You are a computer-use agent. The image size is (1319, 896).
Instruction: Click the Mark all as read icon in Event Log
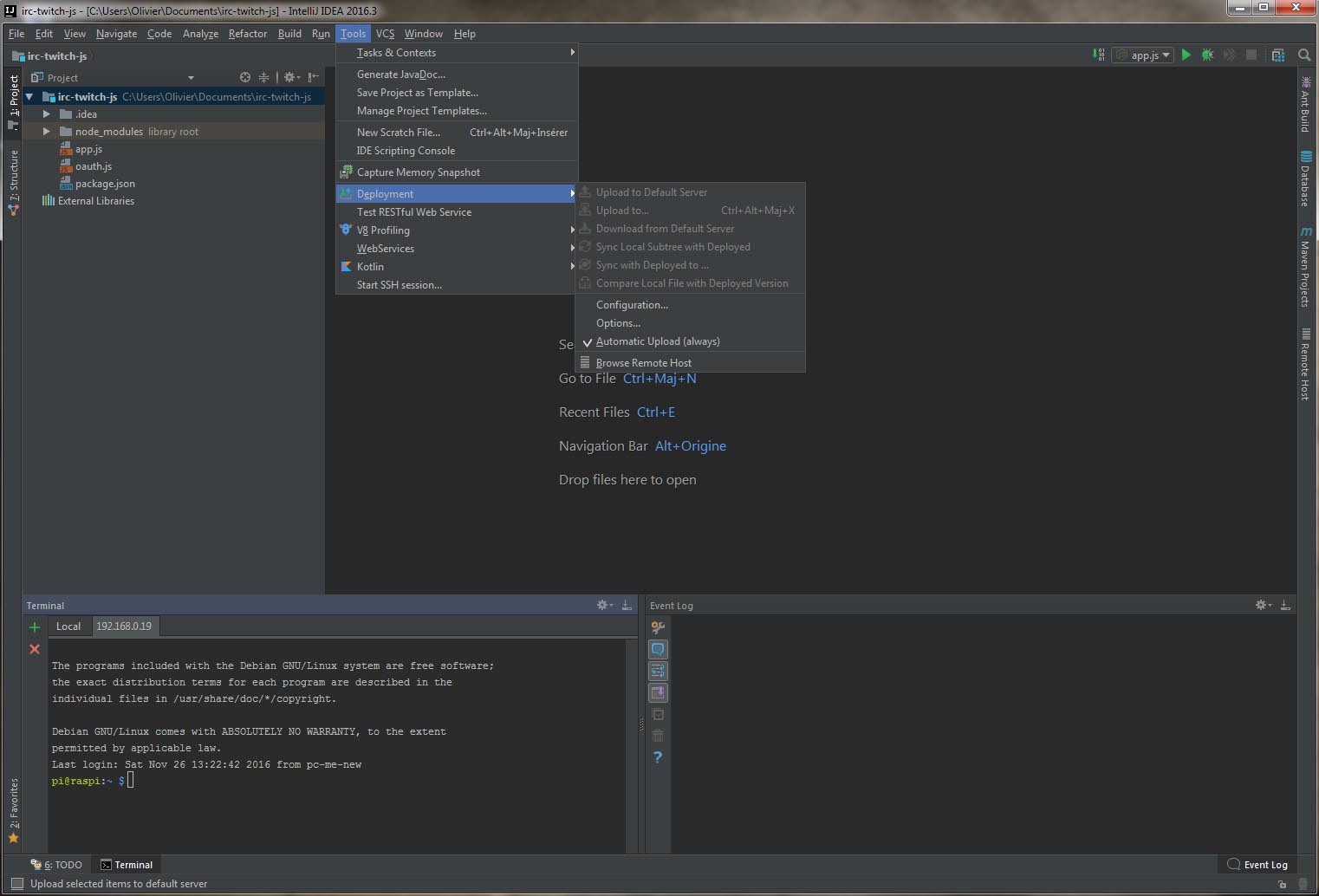click(x=658, y=714)
